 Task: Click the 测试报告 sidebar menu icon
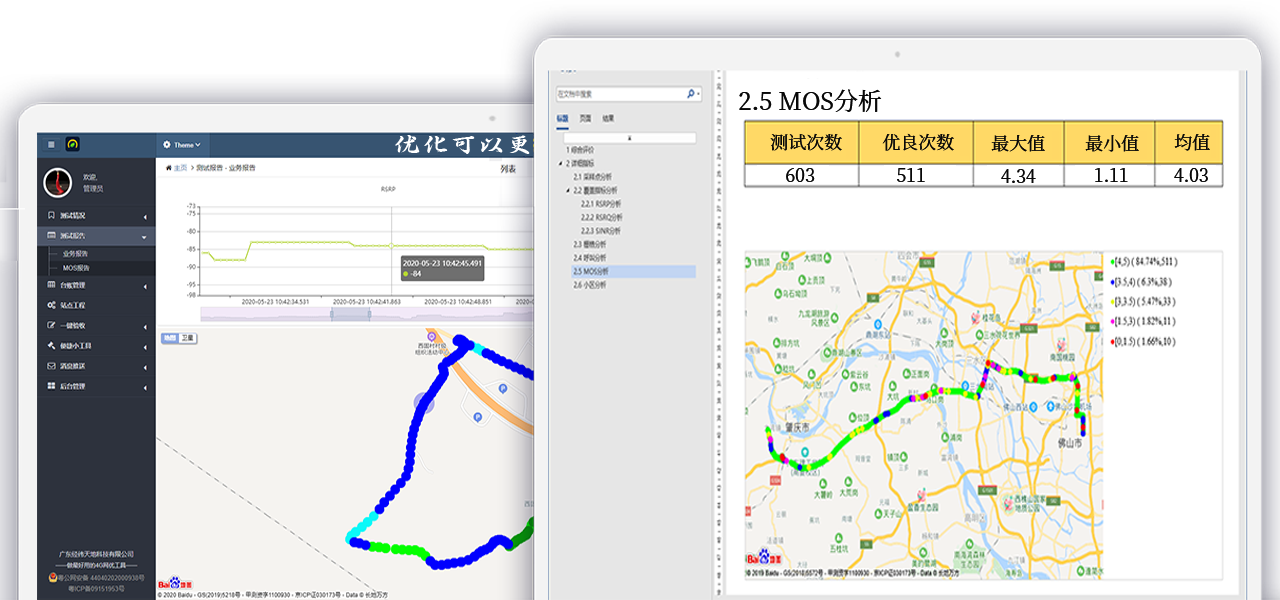coord(51,236)
